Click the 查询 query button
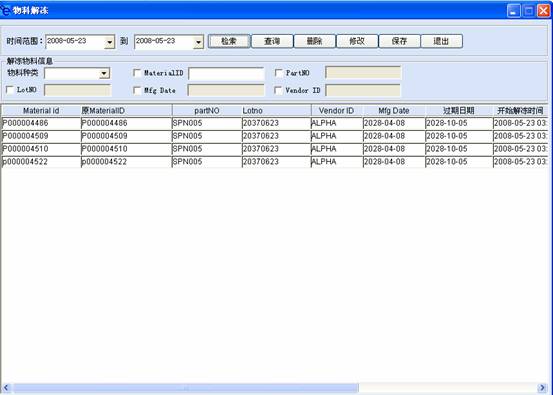This screenshot has height=395, width=553. click(272, 41)
